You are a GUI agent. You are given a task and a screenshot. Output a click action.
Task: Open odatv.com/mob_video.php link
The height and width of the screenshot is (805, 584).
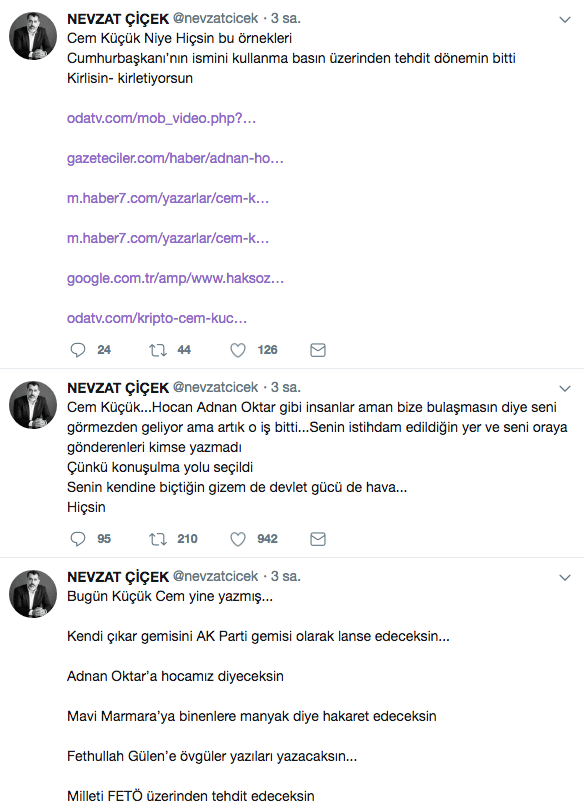tap(161, 118)
